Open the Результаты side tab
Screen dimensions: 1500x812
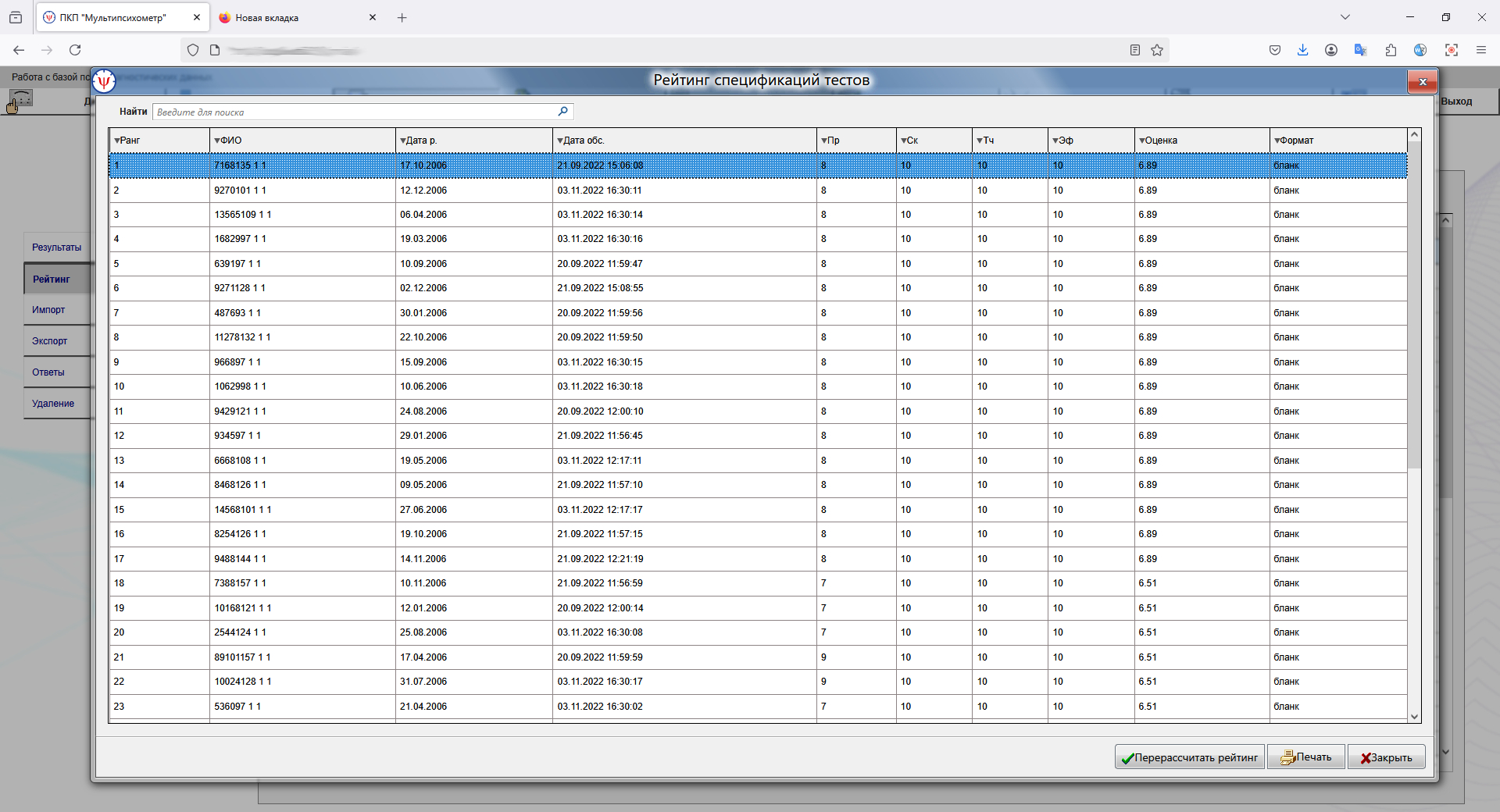(56, 248)
